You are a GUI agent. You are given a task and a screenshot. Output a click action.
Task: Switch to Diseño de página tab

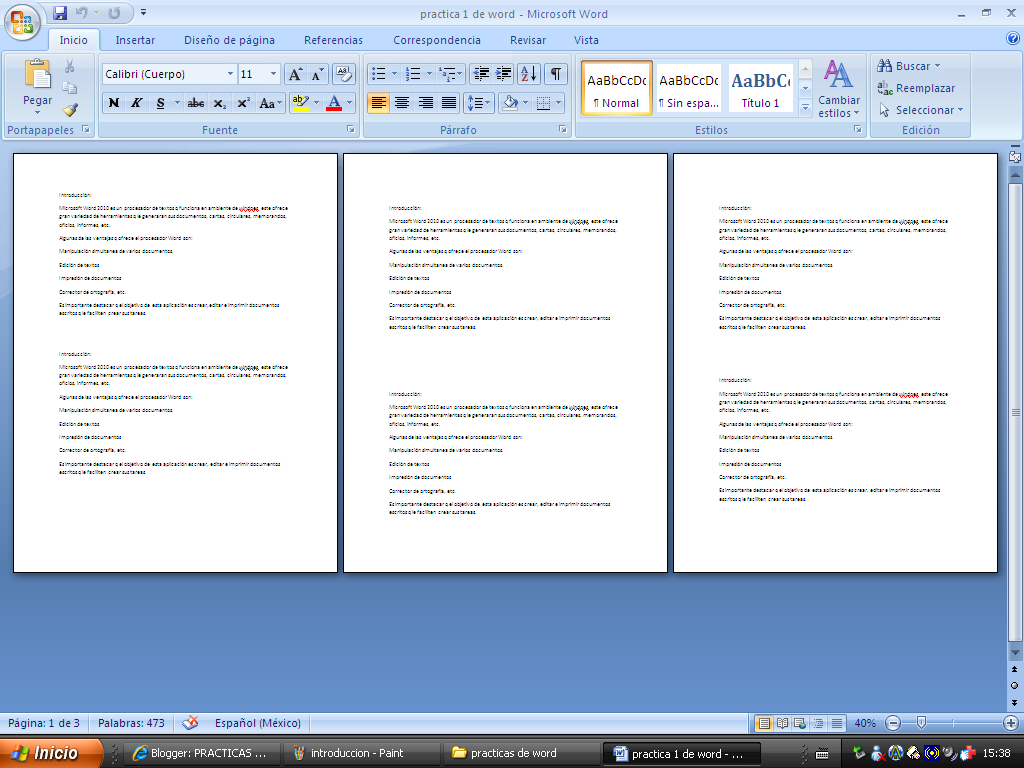[x=229, y=40]
